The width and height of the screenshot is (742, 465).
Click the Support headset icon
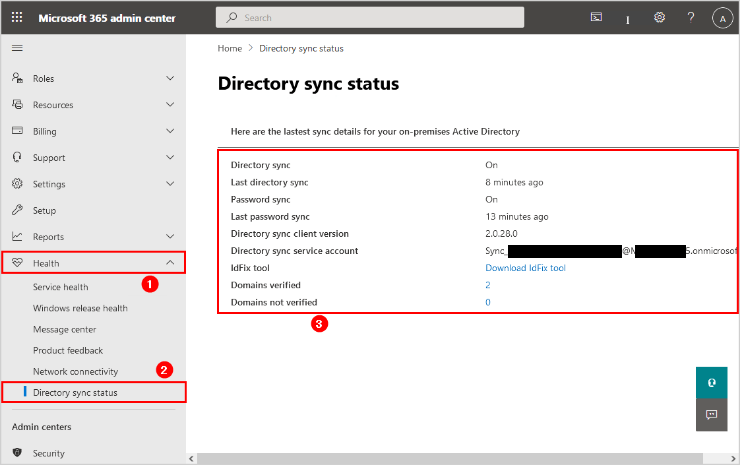[18, 157]
